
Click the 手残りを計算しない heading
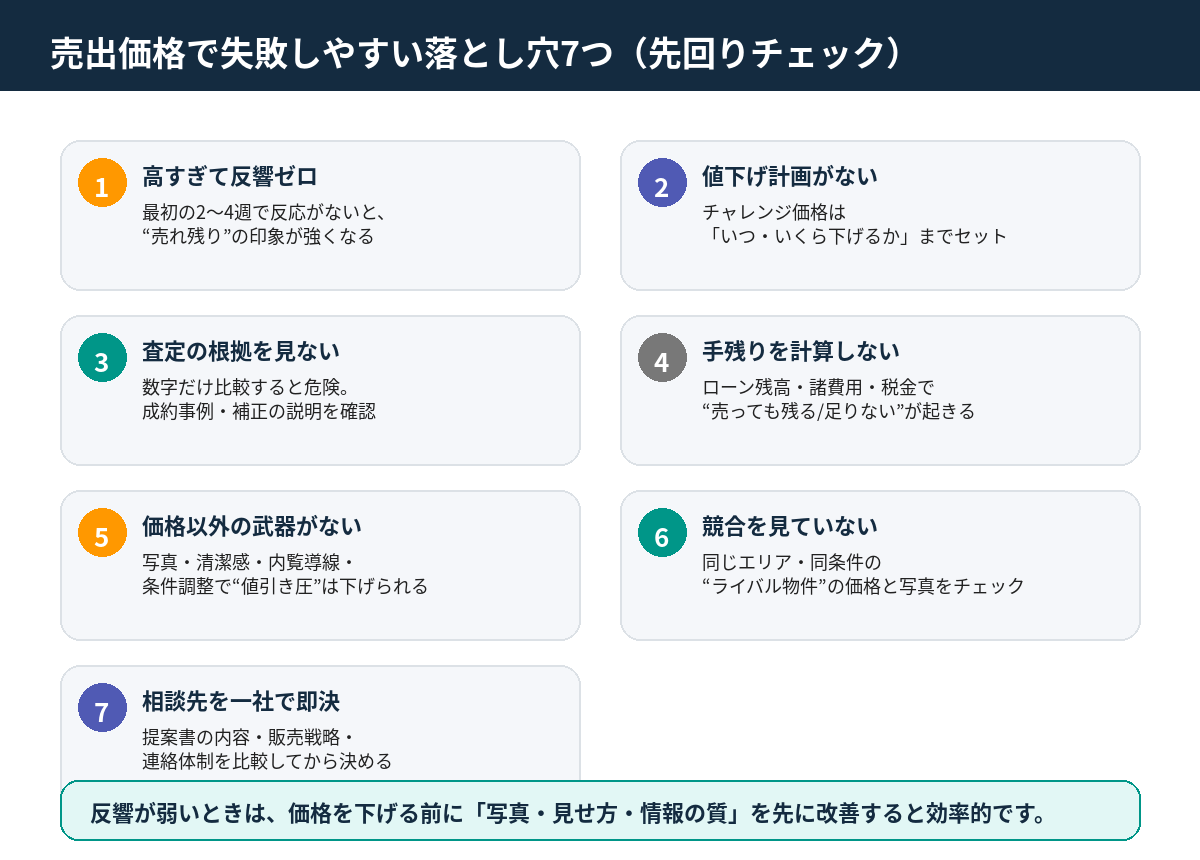[801, 352]
